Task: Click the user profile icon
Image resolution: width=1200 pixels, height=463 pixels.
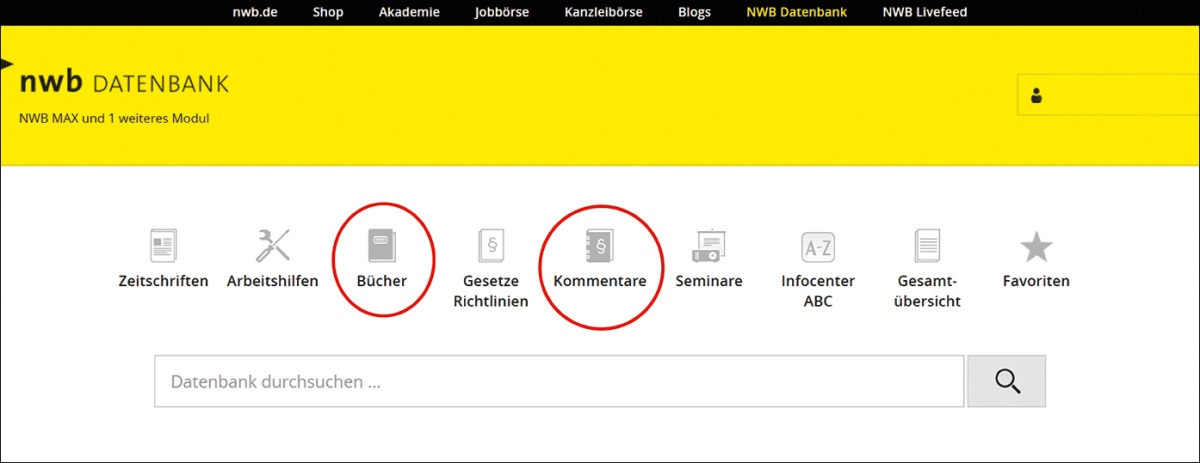Action: click(1036, 96)
